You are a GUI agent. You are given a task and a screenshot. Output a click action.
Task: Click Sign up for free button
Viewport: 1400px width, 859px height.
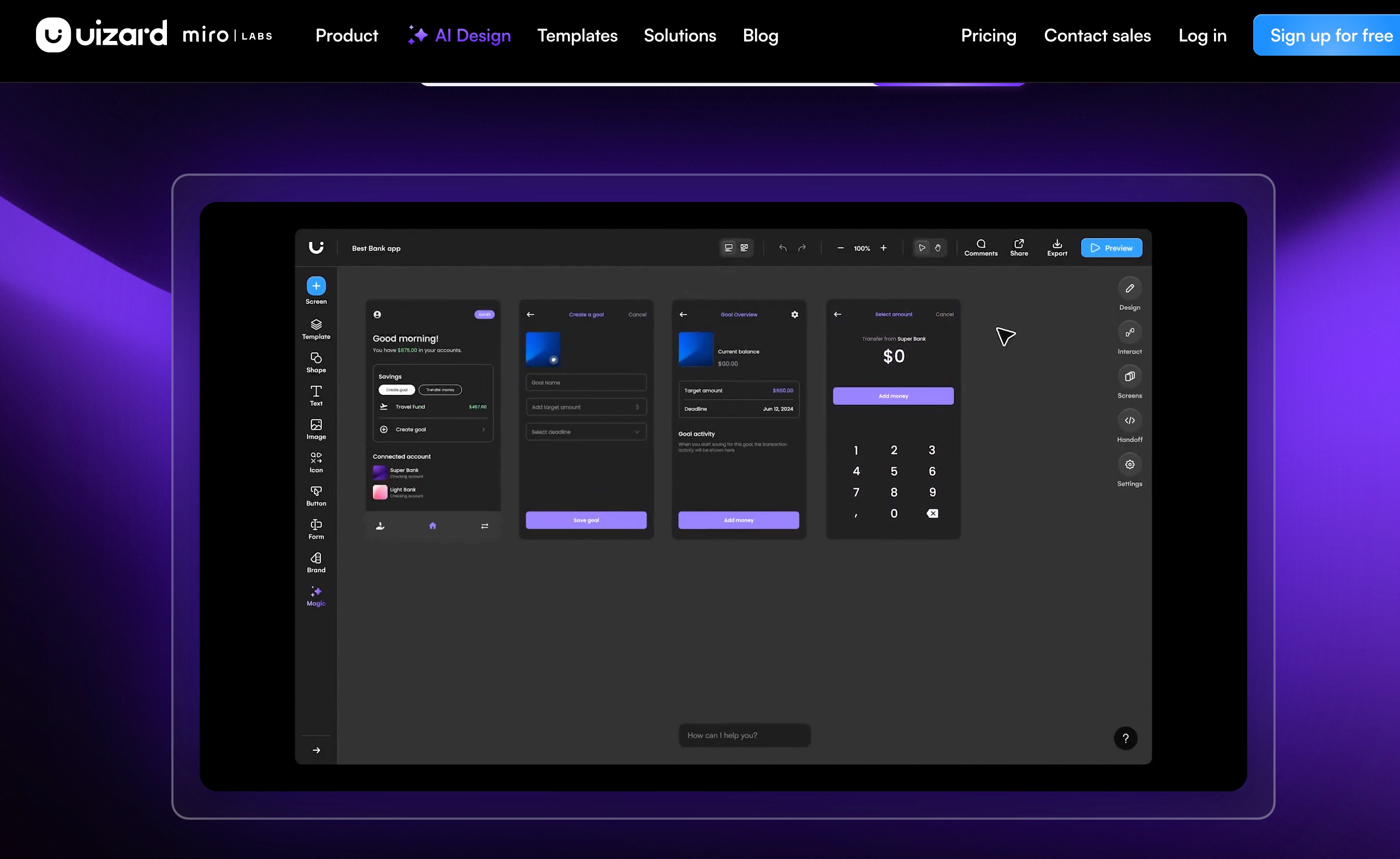(x=1327, y=35)
